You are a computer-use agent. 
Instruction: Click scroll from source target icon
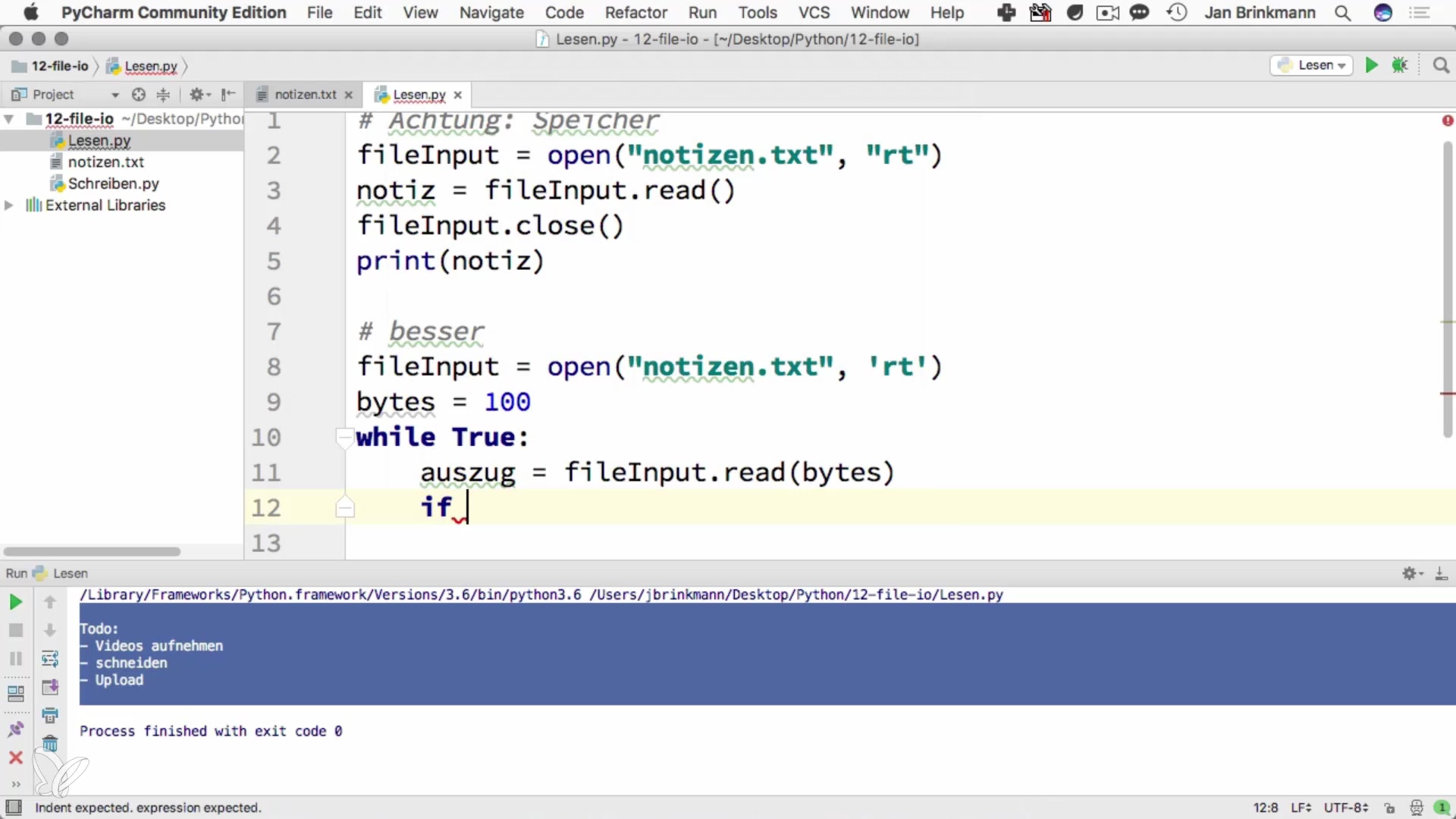click(x=138, y=94)
